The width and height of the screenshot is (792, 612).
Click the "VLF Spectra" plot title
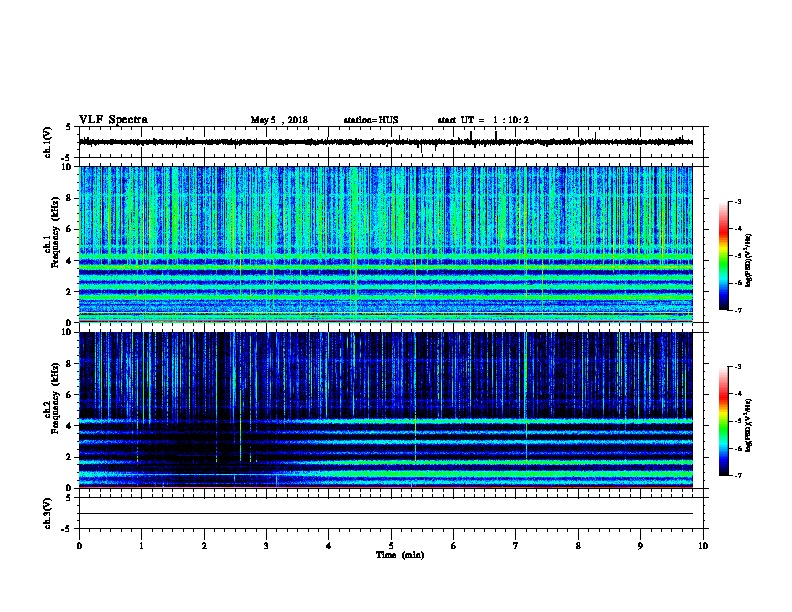pos(113,120)
